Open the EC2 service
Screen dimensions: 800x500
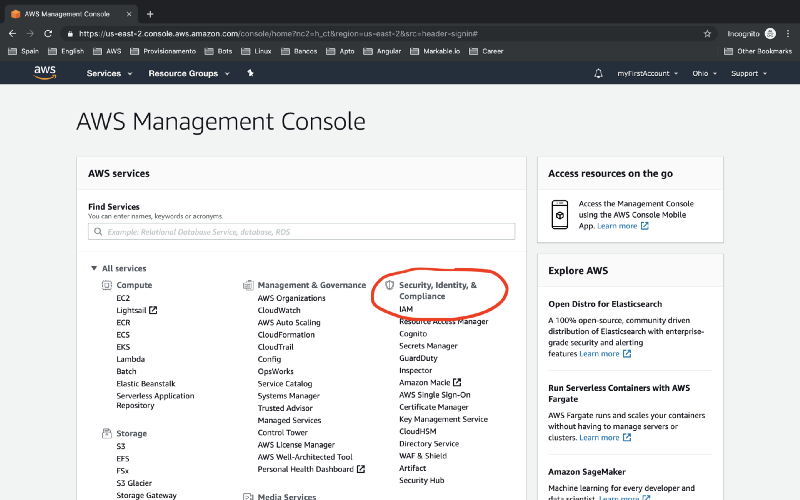(x=123, y=298)
